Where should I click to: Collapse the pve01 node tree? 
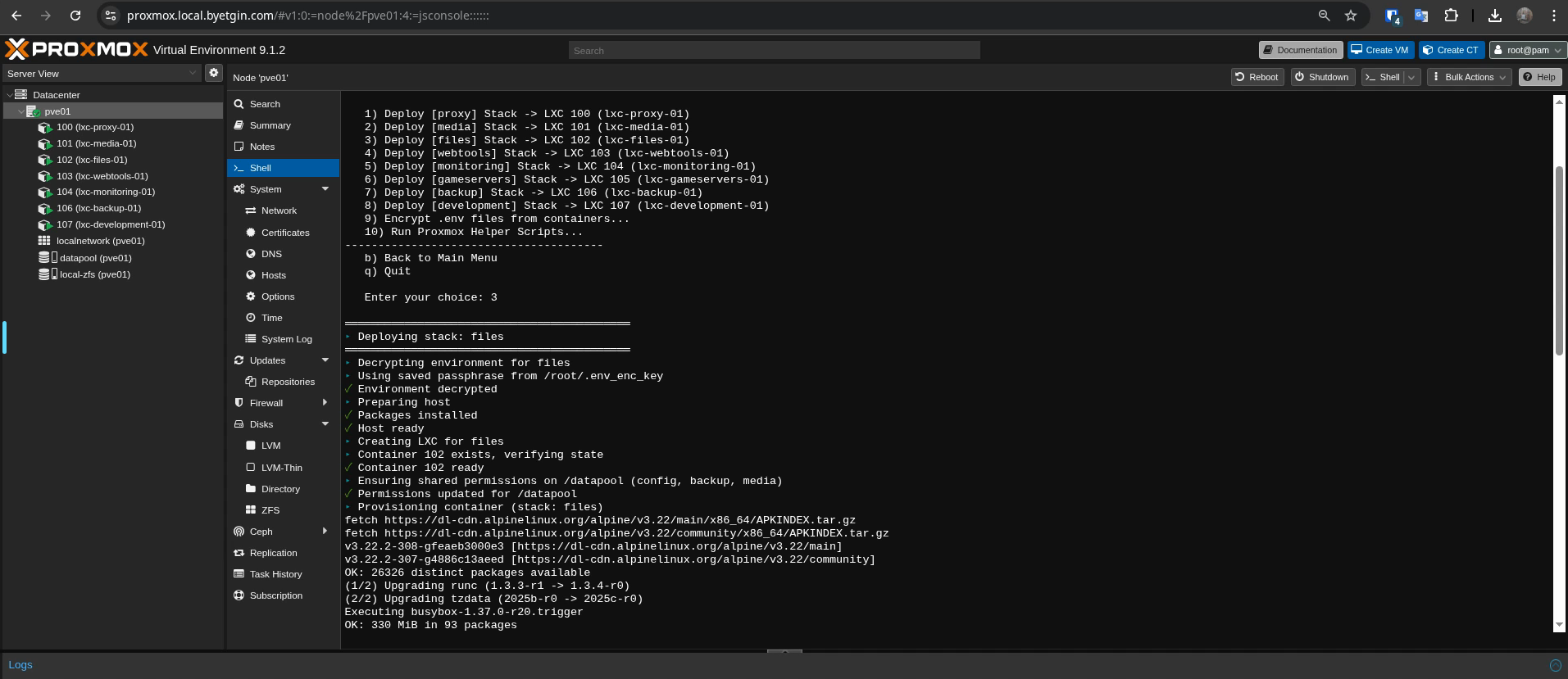coord(20,111)
